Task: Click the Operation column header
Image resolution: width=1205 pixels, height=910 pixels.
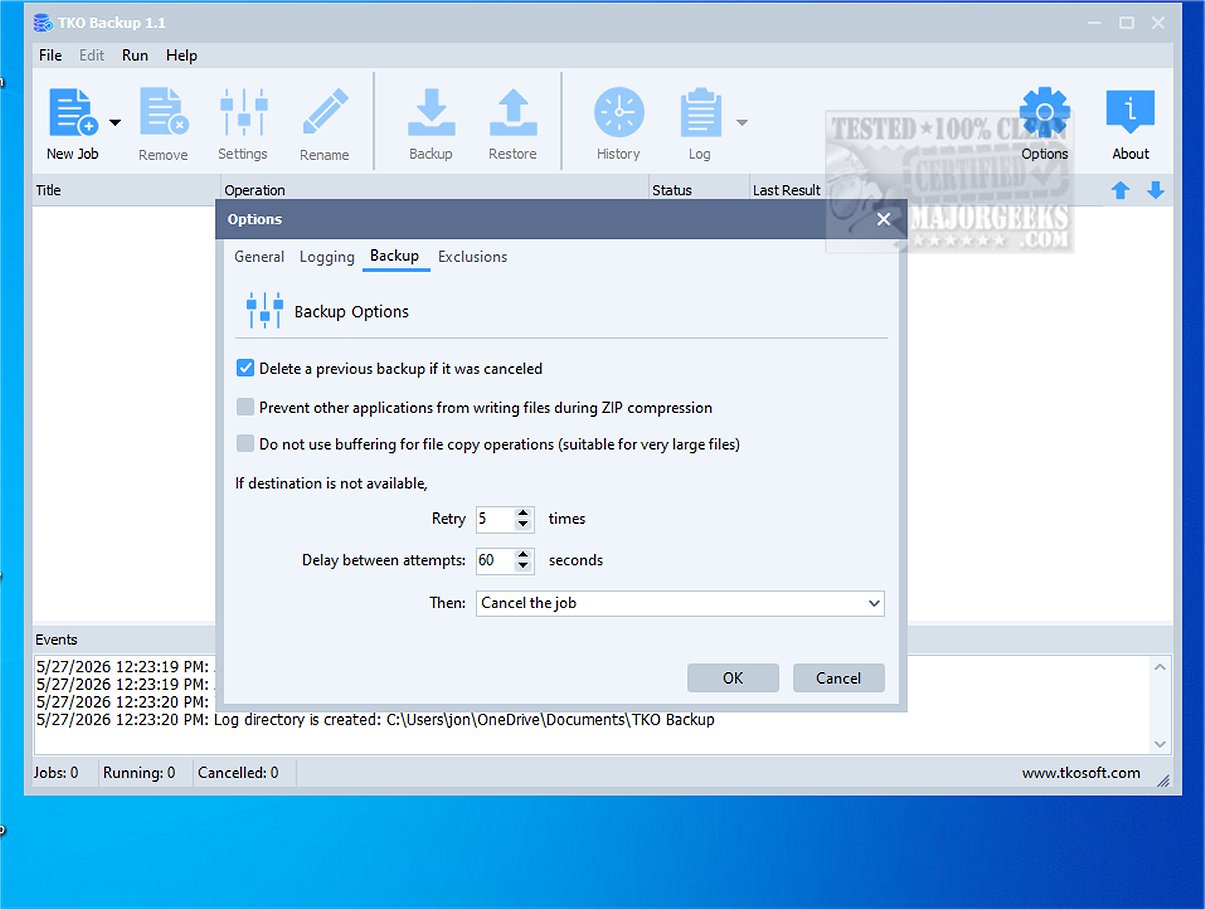Action: [x=434, y=190]
